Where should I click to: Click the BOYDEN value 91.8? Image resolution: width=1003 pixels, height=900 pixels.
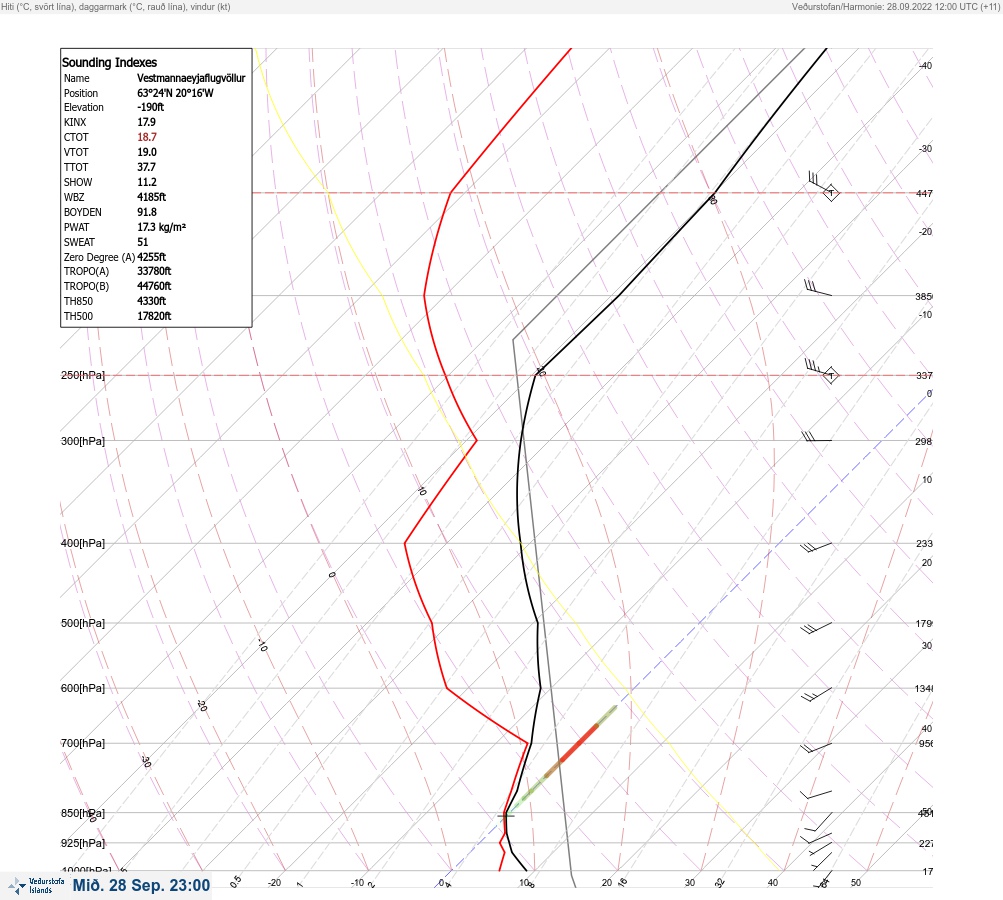click(x=146, y=212)
